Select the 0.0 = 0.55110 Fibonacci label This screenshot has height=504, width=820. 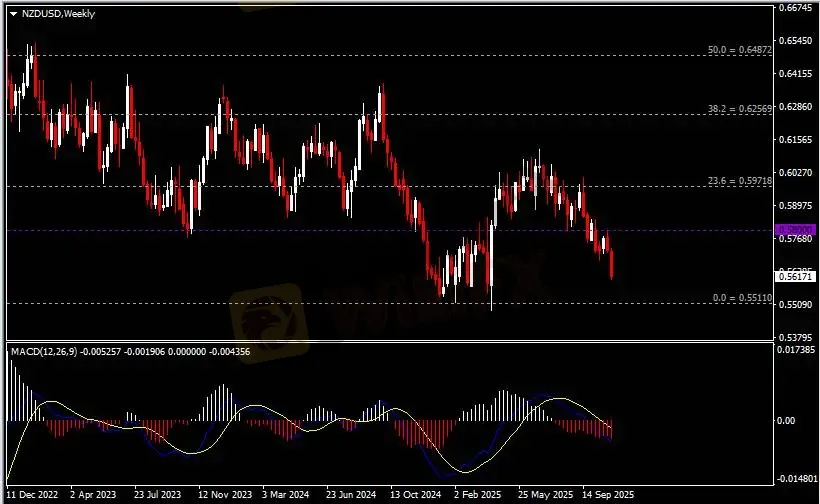(741, 298)
